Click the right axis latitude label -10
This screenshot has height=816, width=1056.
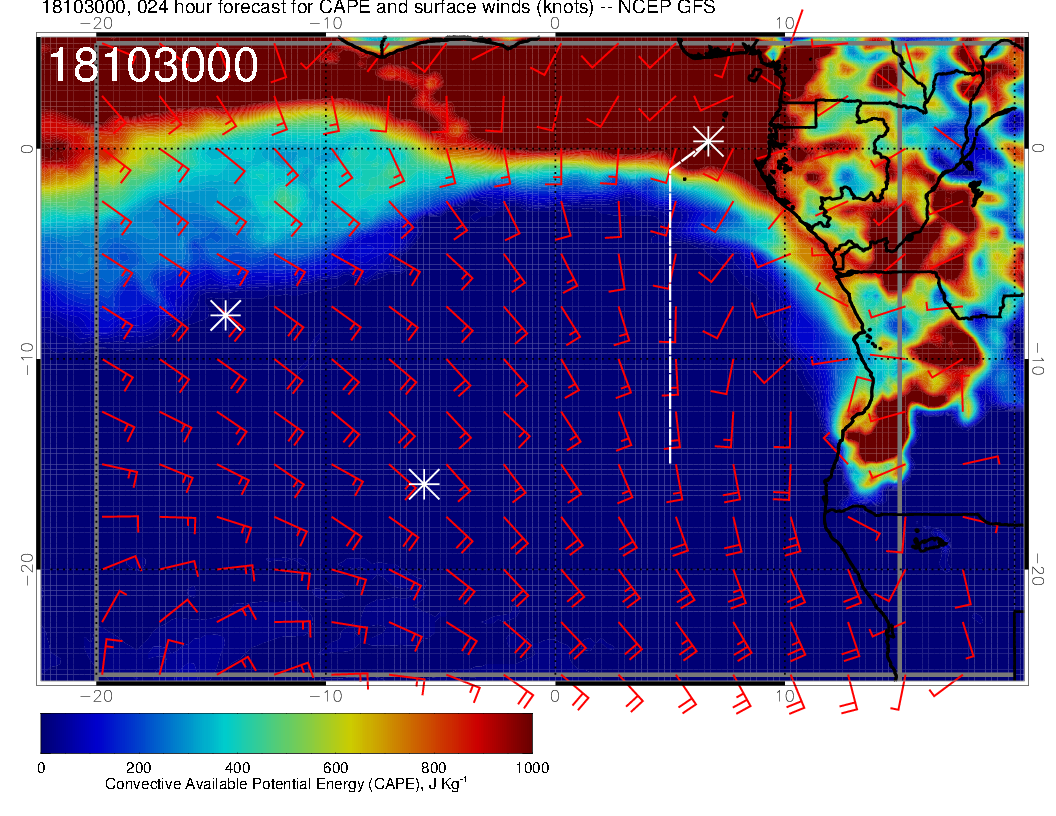tap(1038, 359)
